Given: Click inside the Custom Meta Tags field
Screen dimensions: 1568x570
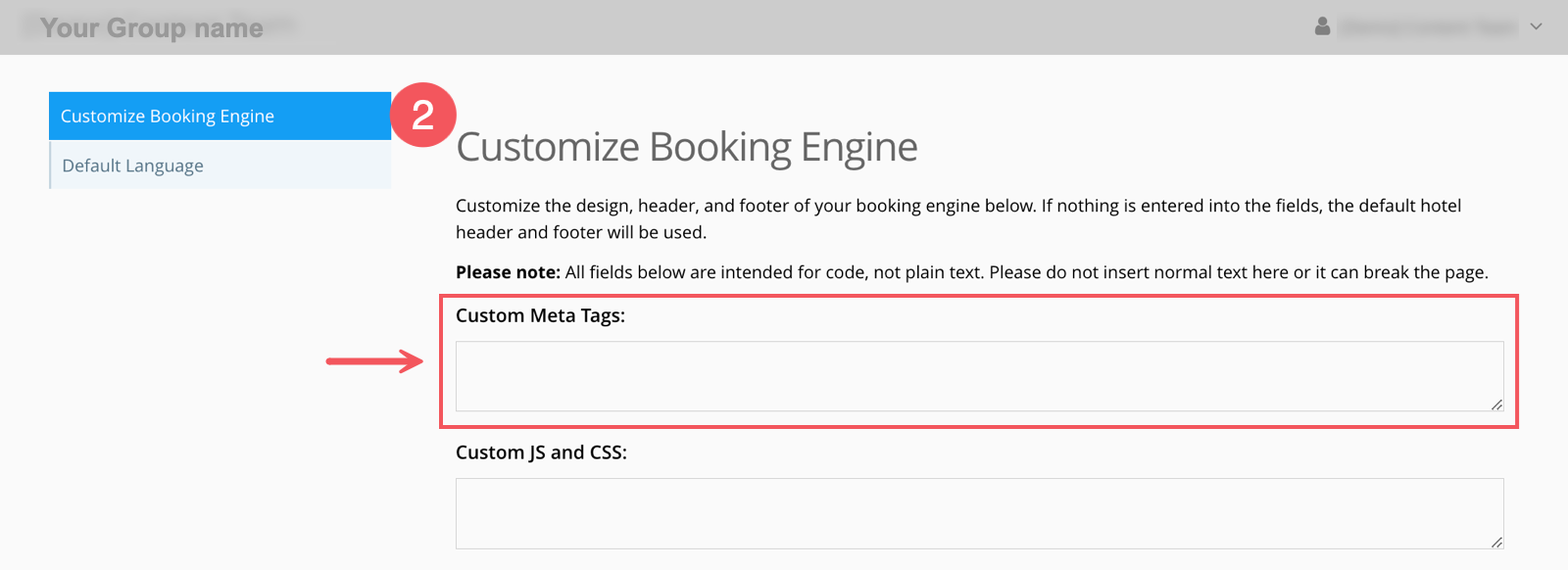Looking at the screenshot, I should [978, 376].
